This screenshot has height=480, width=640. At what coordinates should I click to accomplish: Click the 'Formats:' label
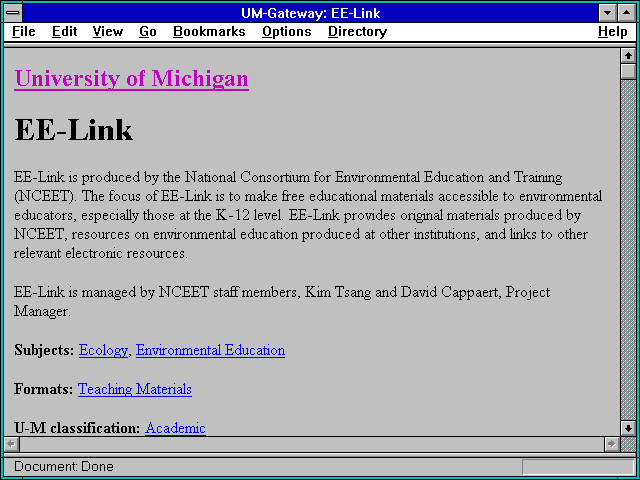point(43,389)
